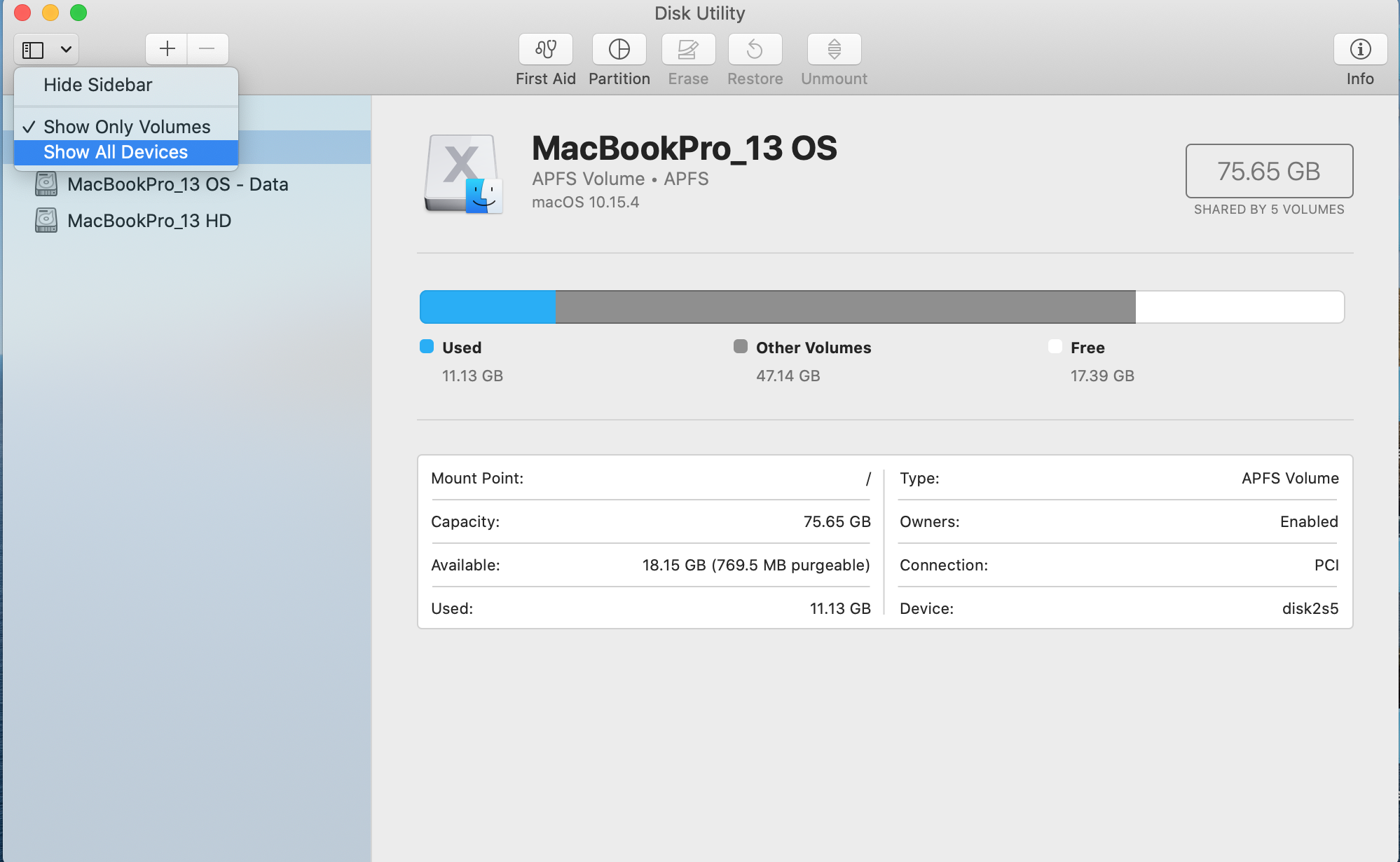Click the remove volume minus button

[x=207, y=49]
